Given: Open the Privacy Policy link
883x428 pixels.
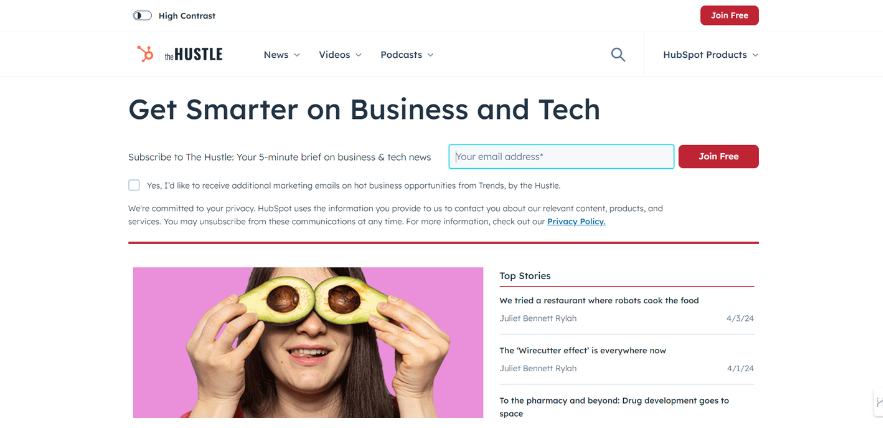Looking at the screenshot, I should coord(576,221).
